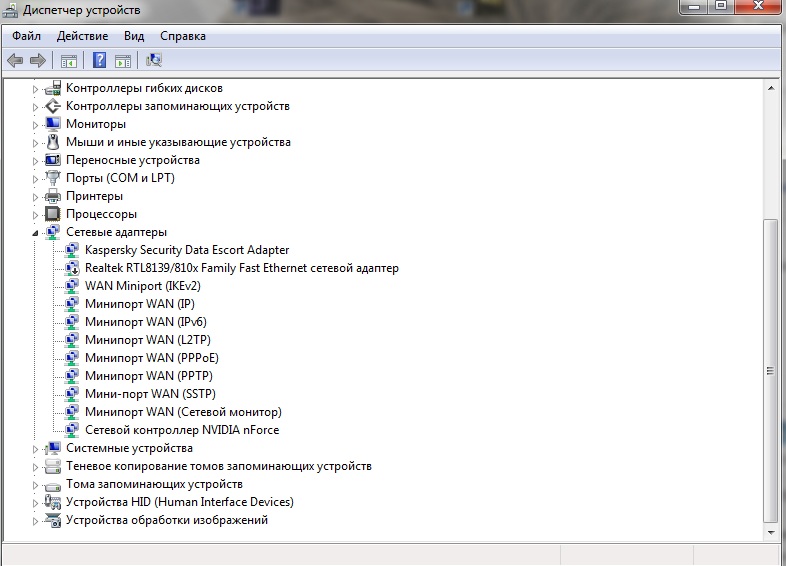Screen dimensions: 786x566
Task: Select Kaspersky Security Data Escort Adapter
Action: pos(187,250)
